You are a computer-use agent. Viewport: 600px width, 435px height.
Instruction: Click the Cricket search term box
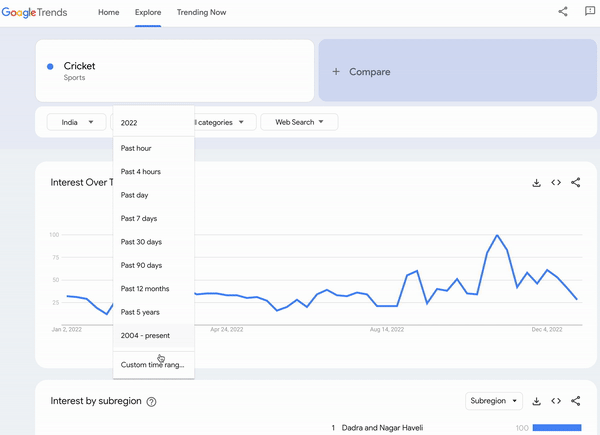pos(175,71)
